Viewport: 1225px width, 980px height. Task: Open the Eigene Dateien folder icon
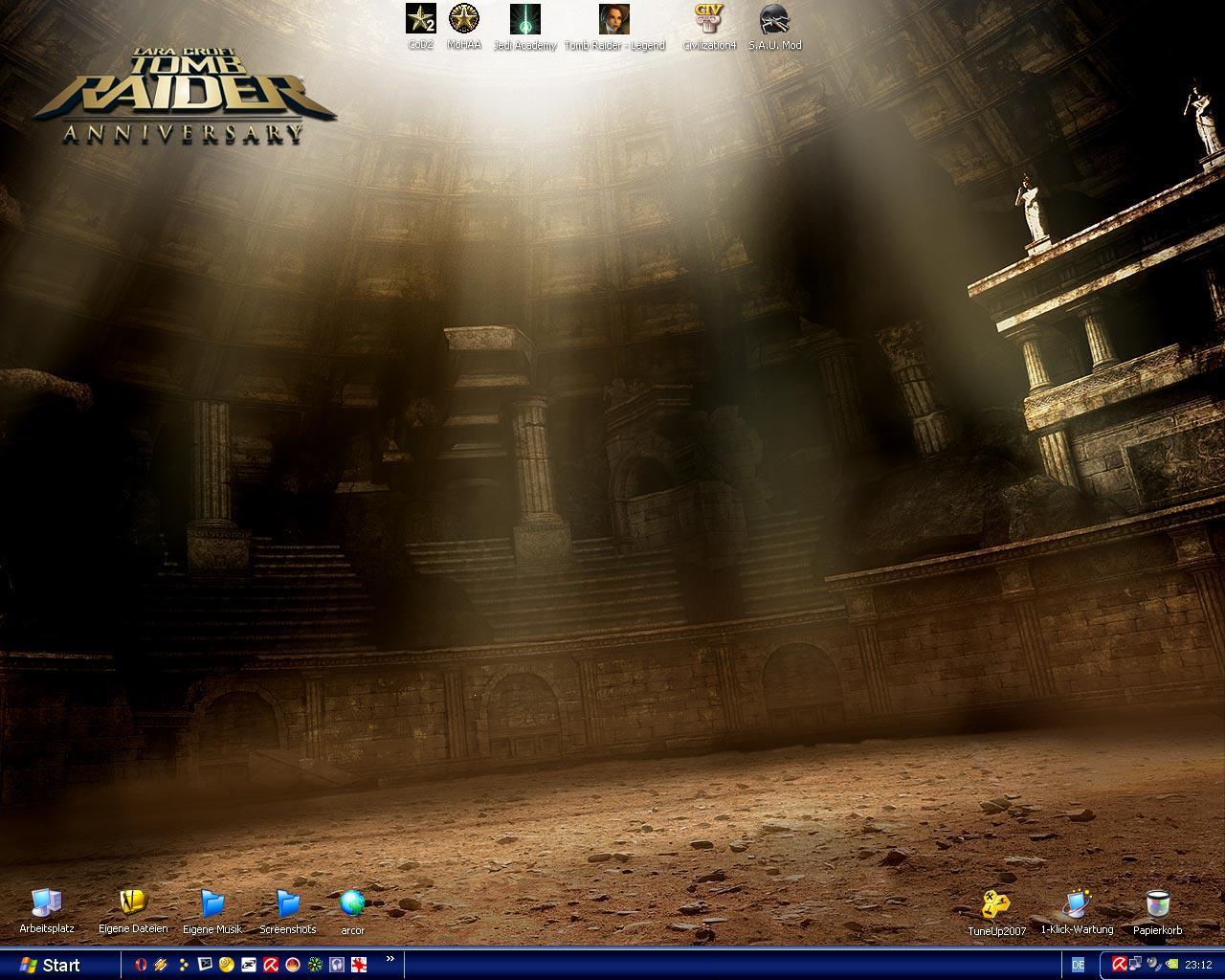click(x=133, y=910)
